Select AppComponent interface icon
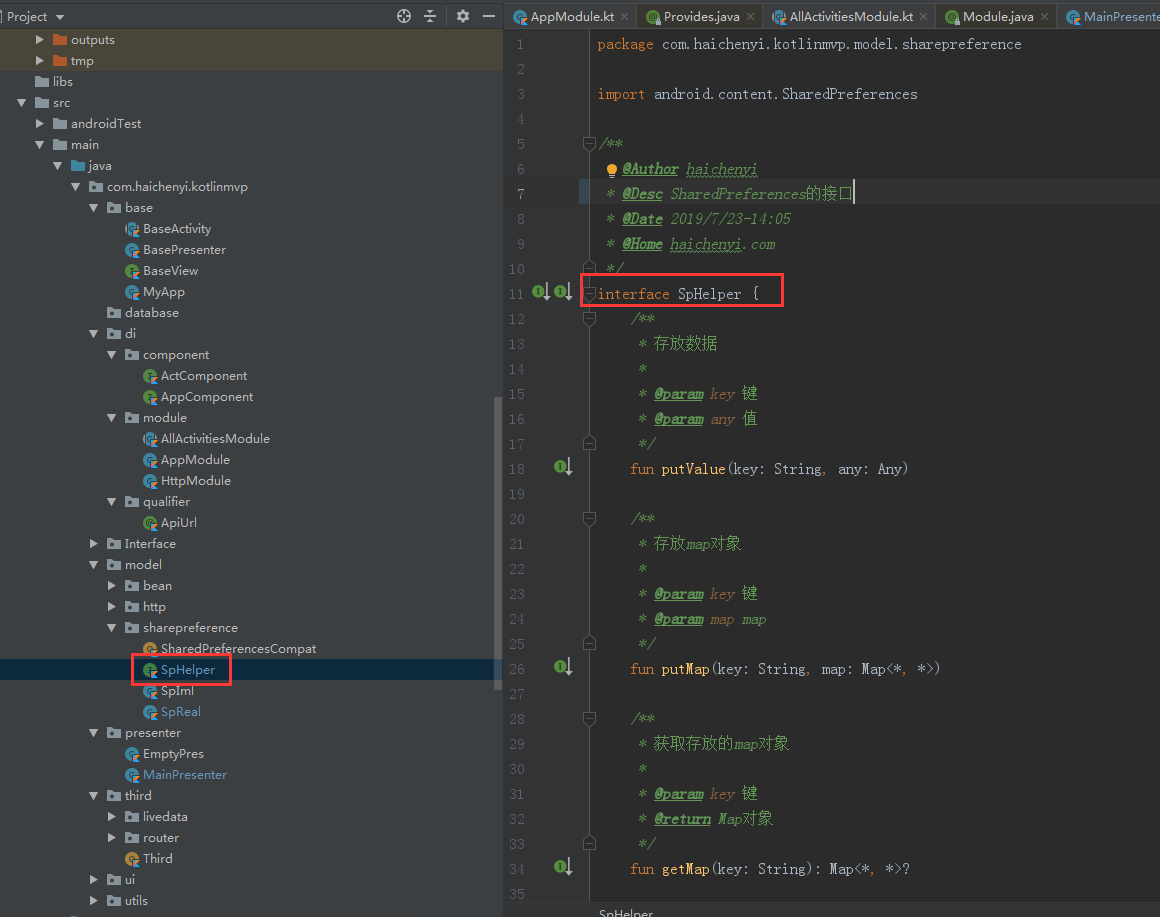1160x917 pixels. (x=150, y=397)
